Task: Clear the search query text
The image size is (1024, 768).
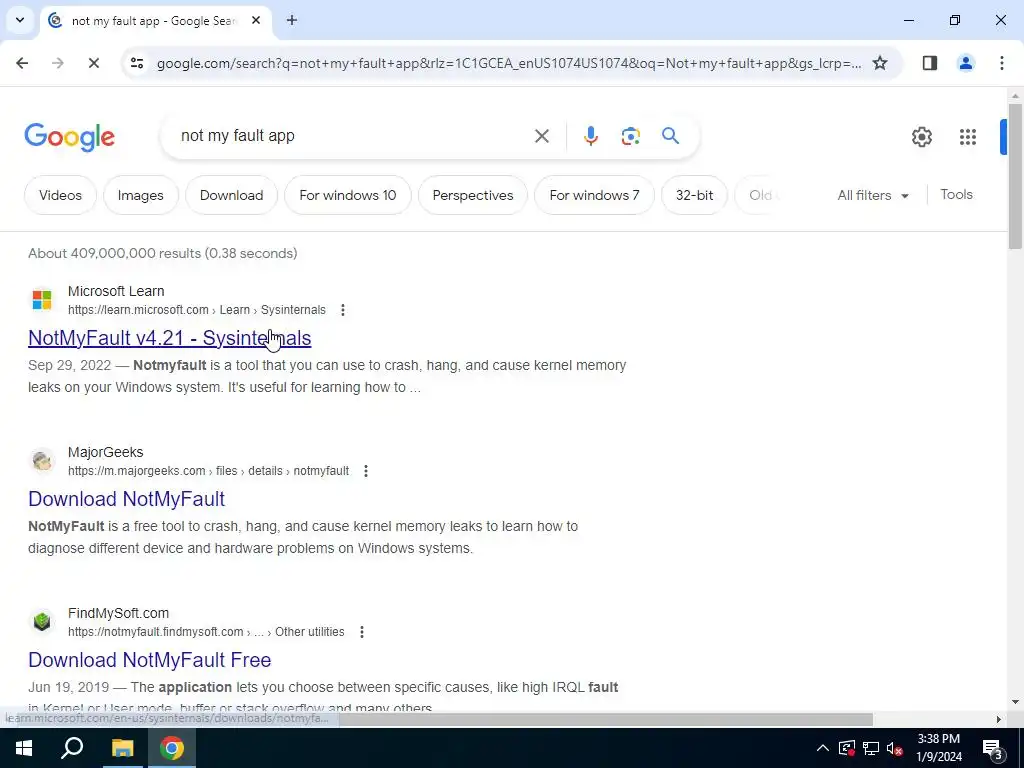Action: click(x=541, y=136)
